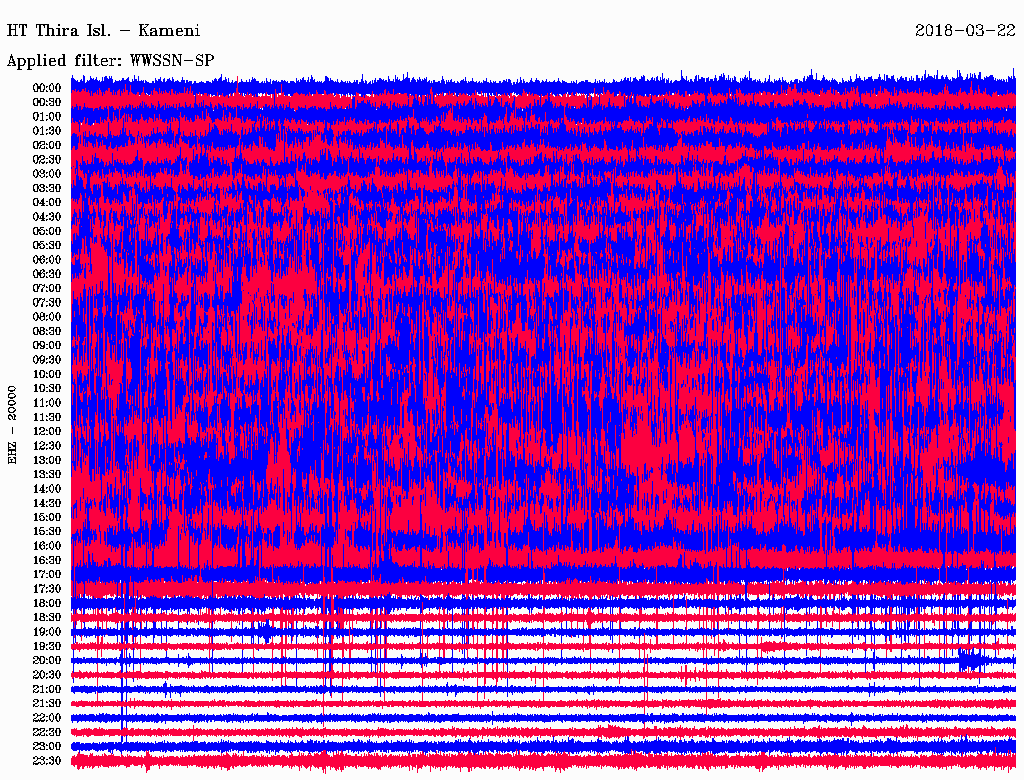Click the 21:00 time label
Image resolution: width=1024 pixels, height=780 pixels.
pos(47,689)
